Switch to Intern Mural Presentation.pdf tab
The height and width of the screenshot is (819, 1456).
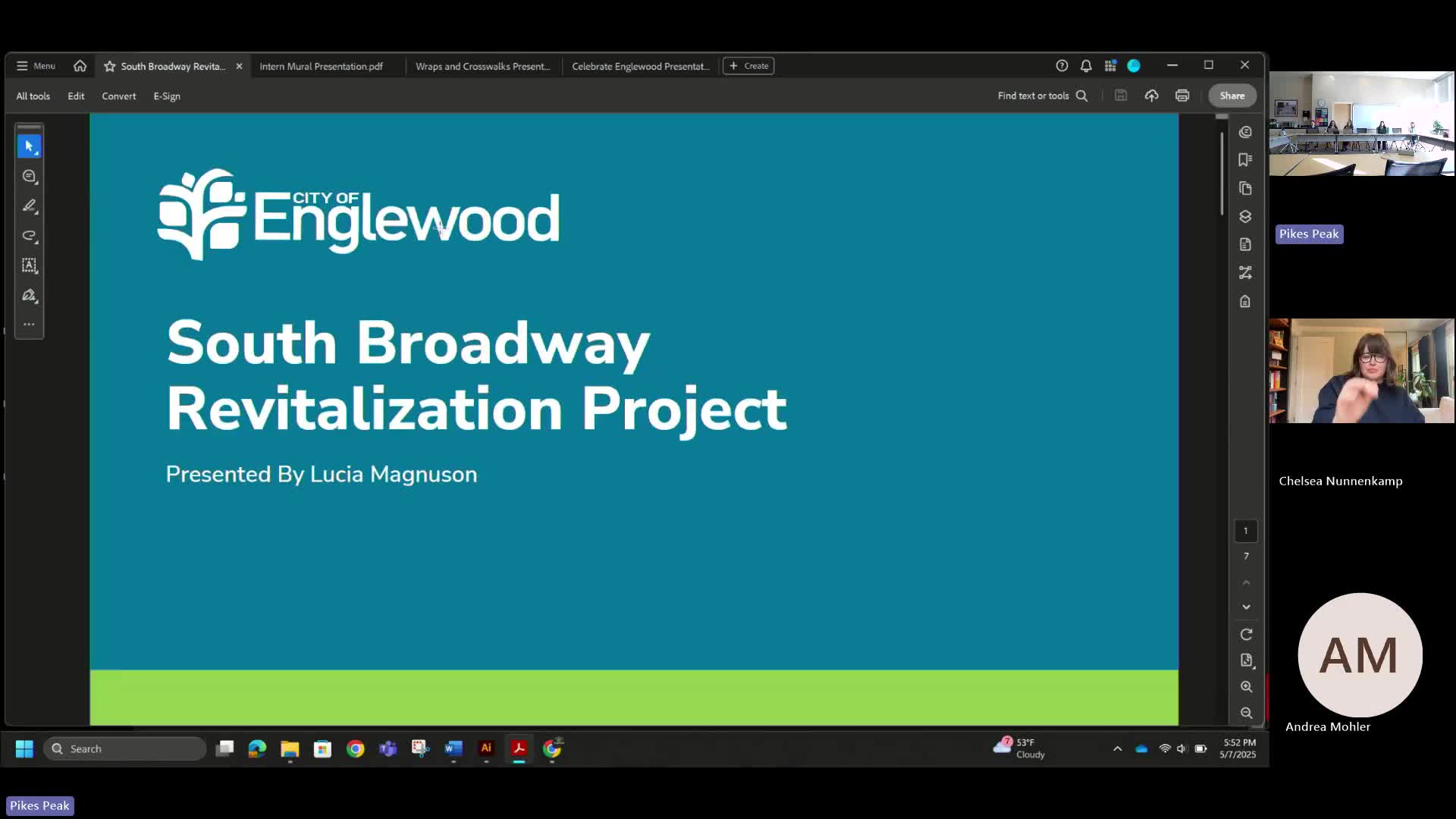click(x=321, y=66)
